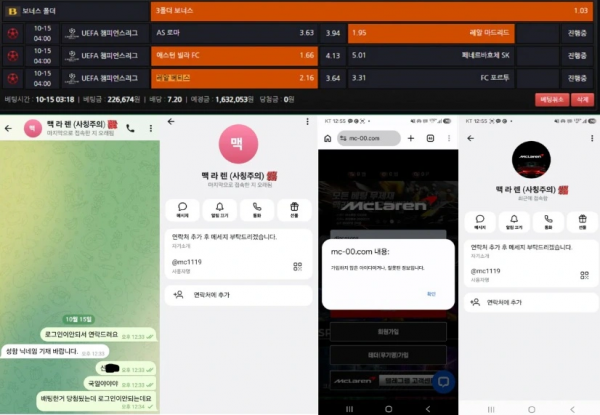The width and height of the screenshot is (600, 415).
Task: Go back from the pink-avatar profile page
Action: [171, 122]
